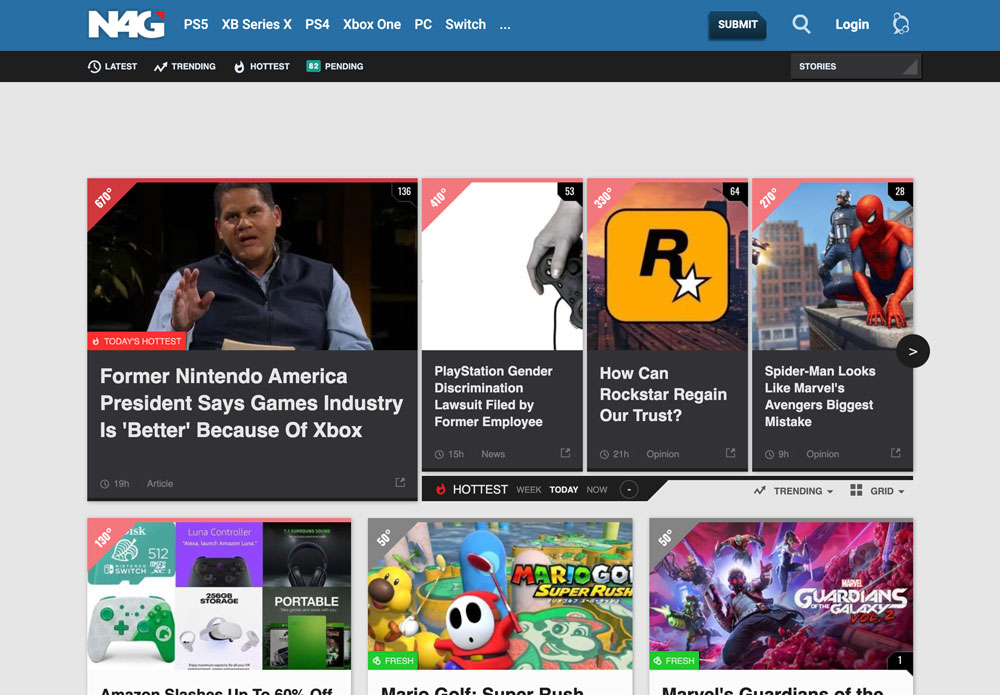
Task: Open the Trending sort dropdown
Action: coord(794,491)
